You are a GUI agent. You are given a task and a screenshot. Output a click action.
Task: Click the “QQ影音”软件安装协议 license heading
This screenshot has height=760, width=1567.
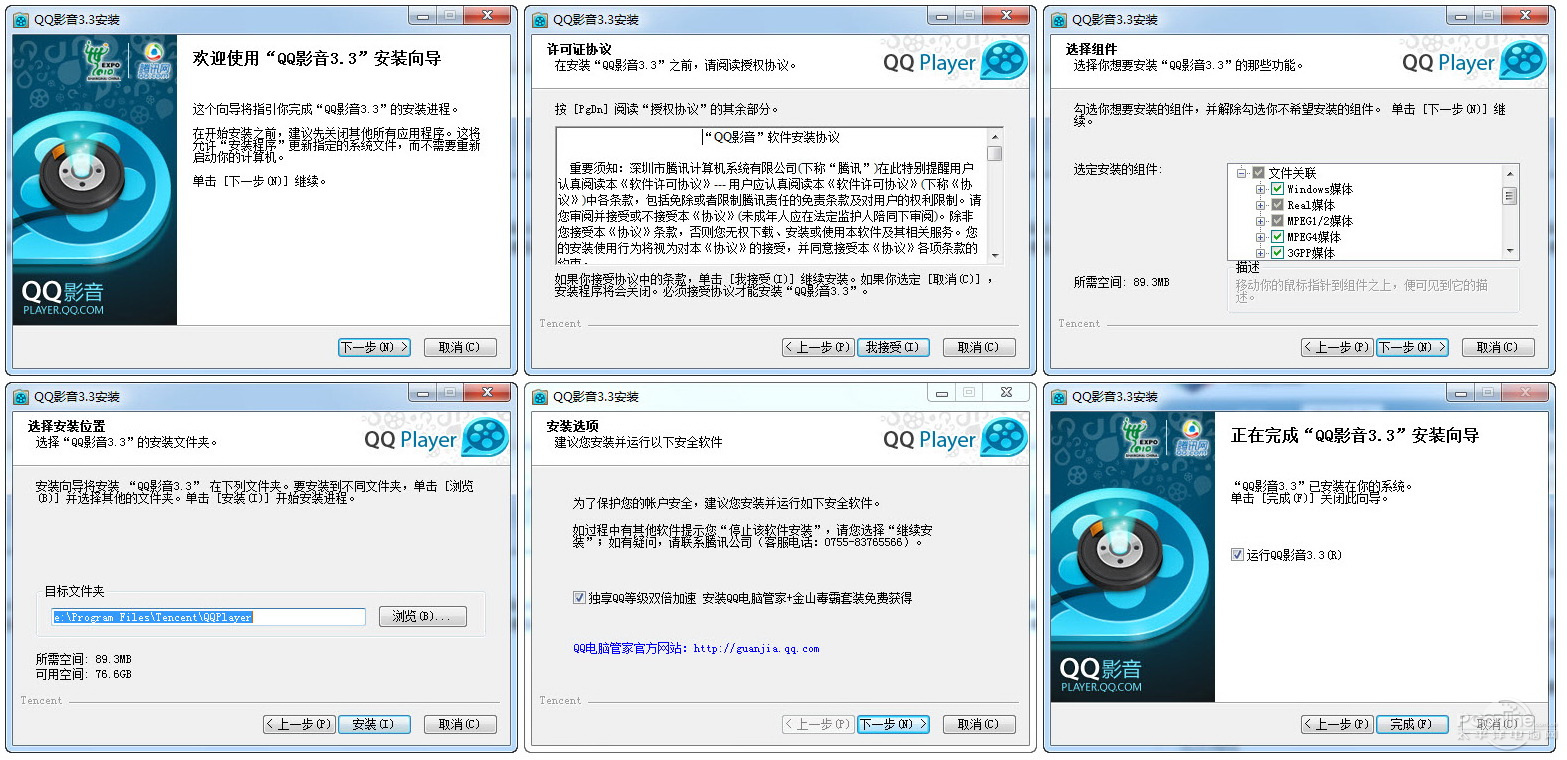tap(772, 137)
